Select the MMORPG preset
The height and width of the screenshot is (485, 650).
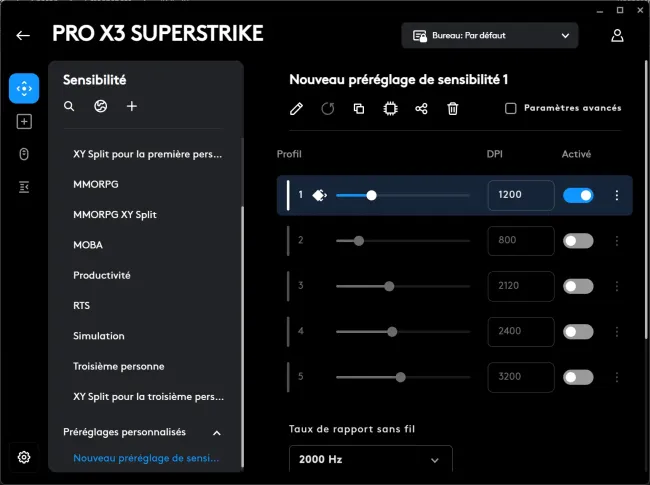click(x=96, y=184)
